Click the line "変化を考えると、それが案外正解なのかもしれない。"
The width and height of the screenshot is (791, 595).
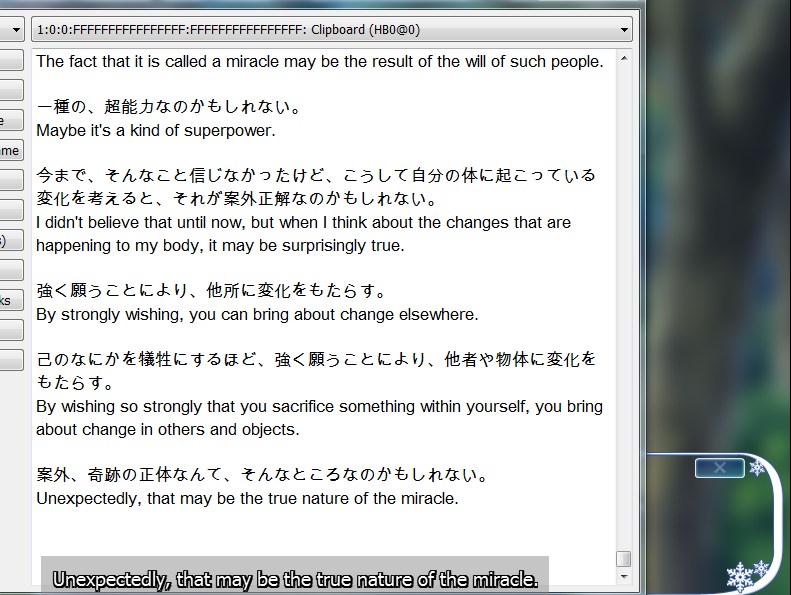click(237, 199)
